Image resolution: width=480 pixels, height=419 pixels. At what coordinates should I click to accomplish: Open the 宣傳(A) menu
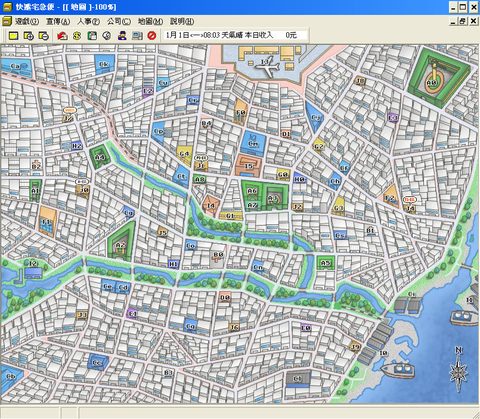pyautogui.click(x=58, y=21)
